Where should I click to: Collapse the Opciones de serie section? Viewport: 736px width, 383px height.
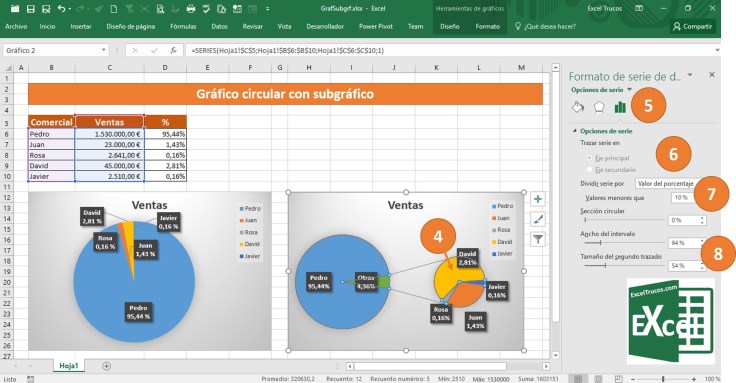[575, 131]
